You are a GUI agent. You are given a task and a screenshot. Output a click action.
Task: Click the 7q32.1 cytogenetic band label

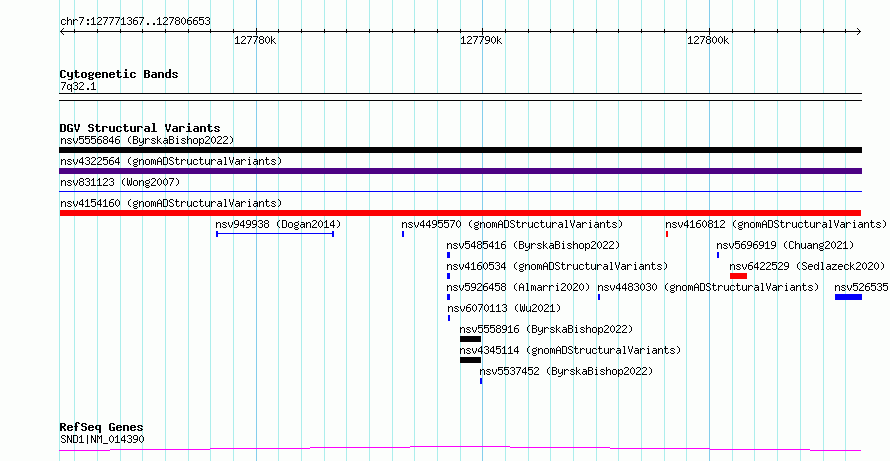(x=77, y=86)
